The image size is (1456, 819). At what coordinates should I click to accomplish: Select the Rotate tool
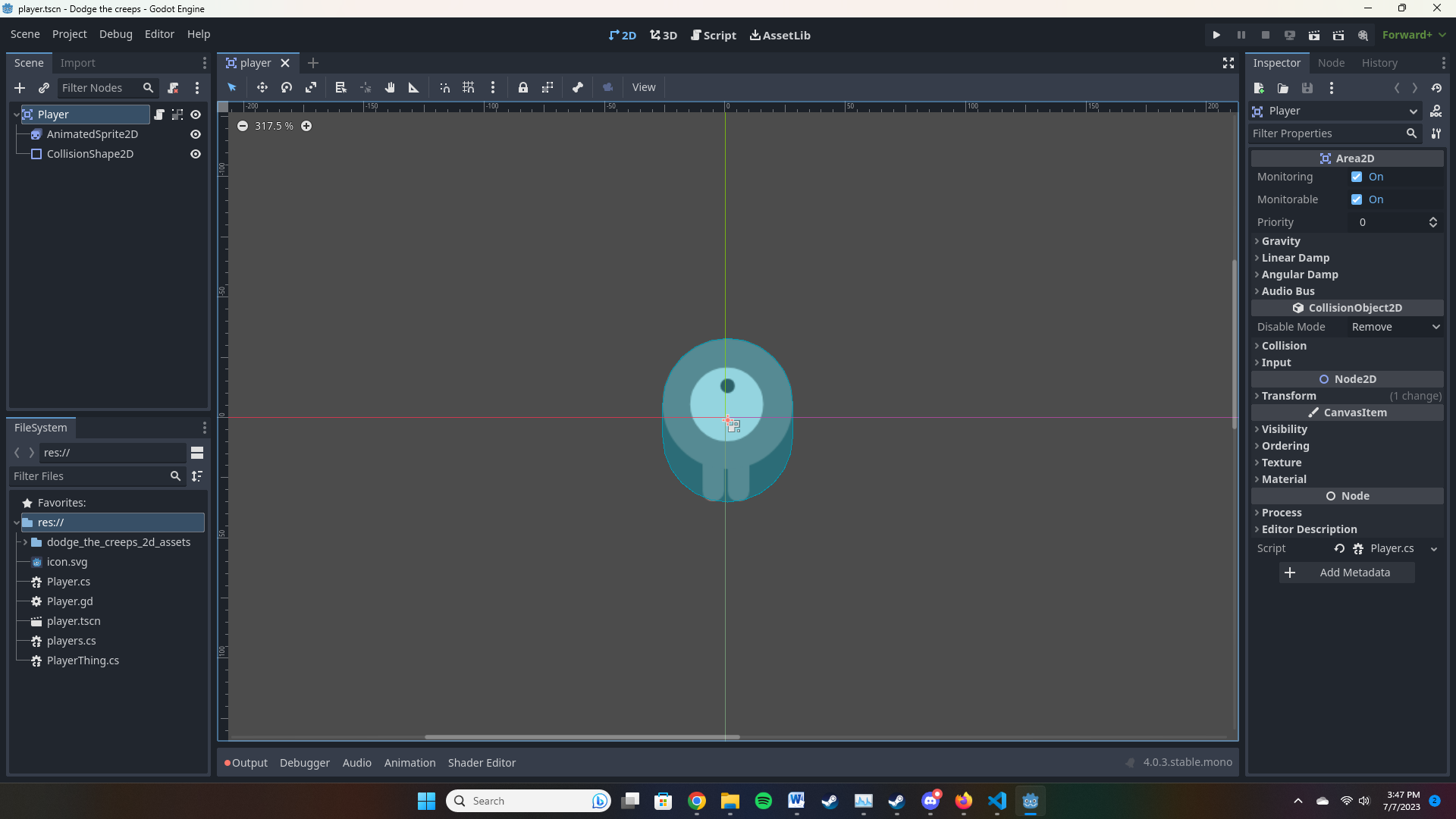pos(286,87)
